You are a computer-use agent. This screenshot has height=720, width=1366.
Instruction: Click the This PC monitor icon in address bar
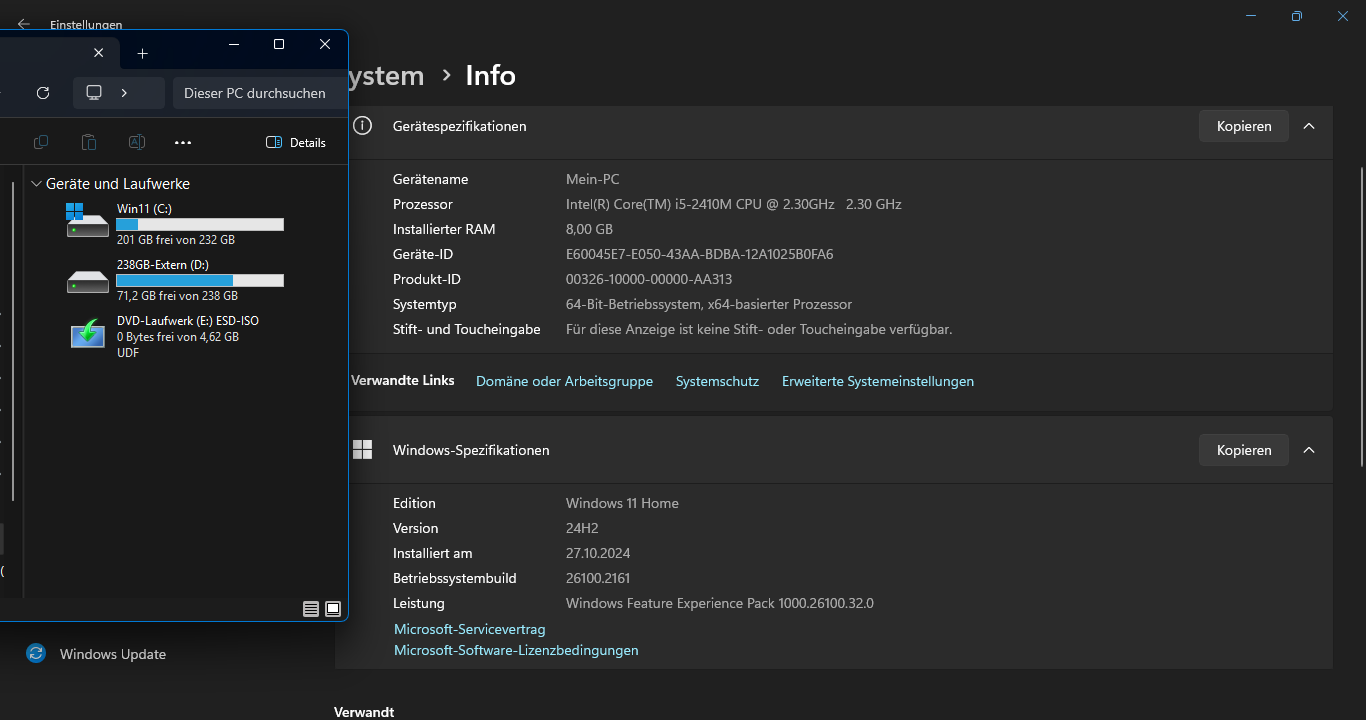point(94,93)
